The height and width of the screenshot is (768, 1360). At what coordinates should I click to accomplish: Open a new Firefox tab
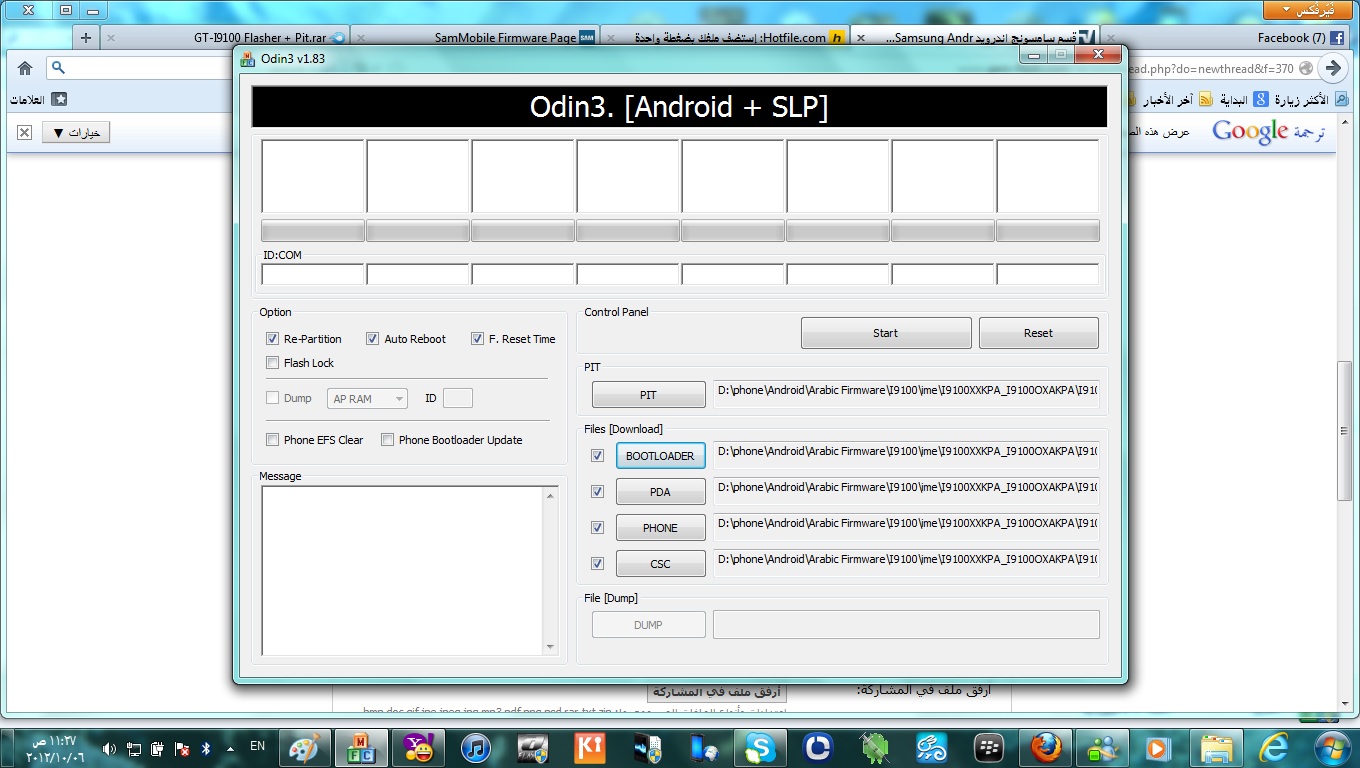click(x=86, y=38)
